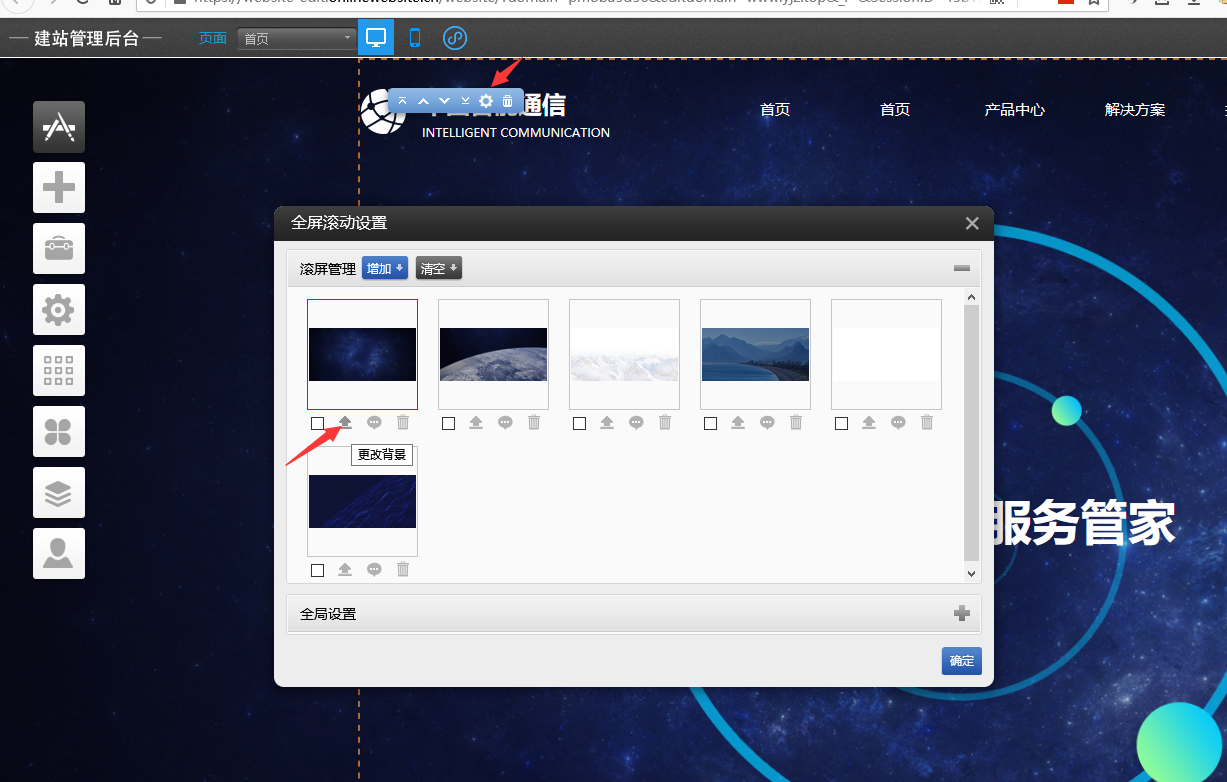Change background of the blue wave screen

tap(345, 569)
